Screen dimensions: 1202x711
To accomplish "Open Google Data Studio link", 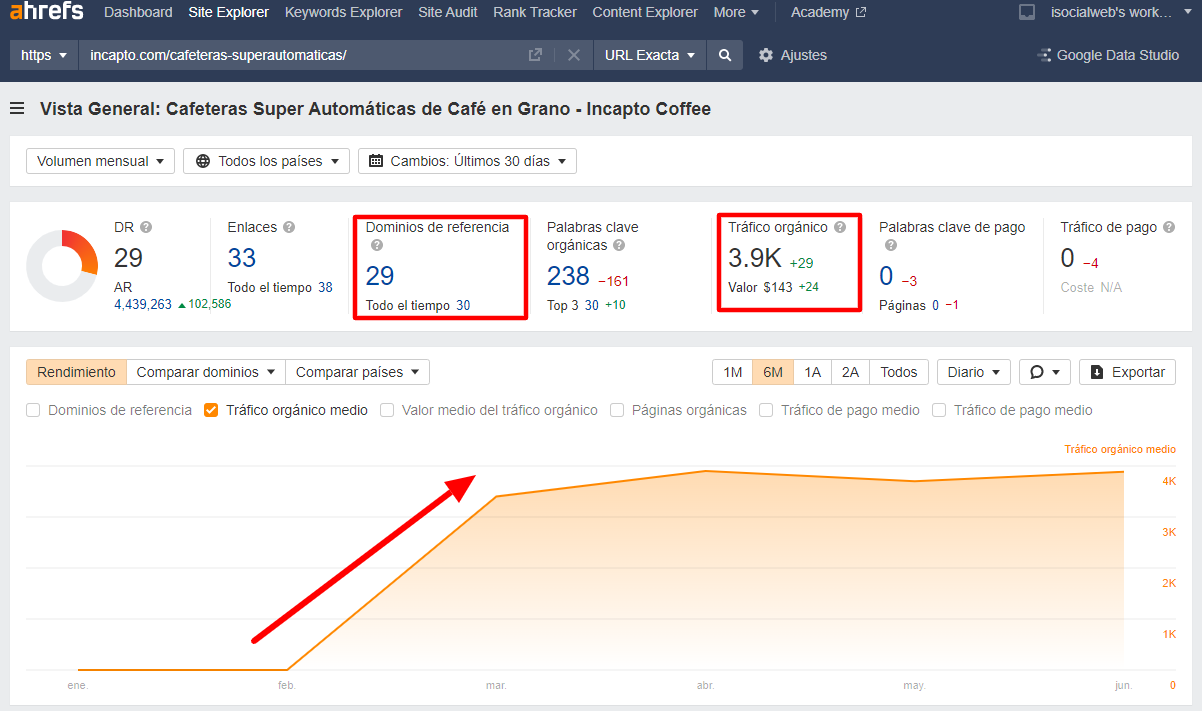I will 1108,55.
